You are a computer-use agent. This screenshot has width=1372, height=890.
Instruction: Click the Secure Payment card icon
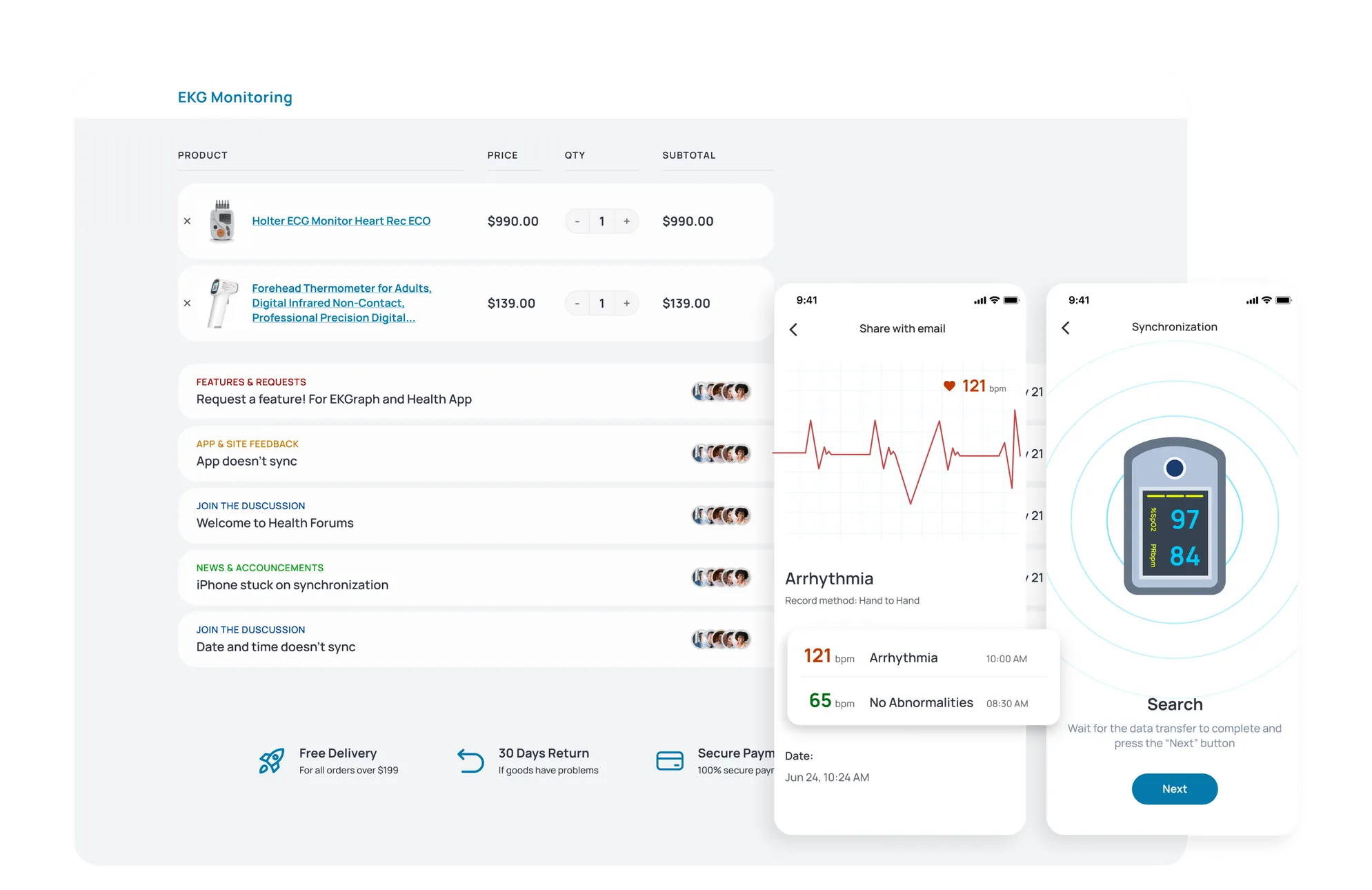click(x=669, y=761)
